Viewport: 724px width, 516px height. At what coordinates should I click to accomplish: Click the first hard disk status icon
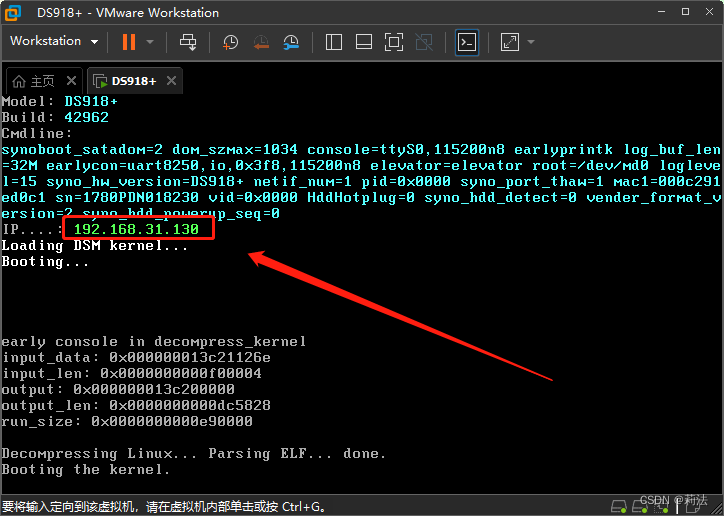click(x=619, y=506)
